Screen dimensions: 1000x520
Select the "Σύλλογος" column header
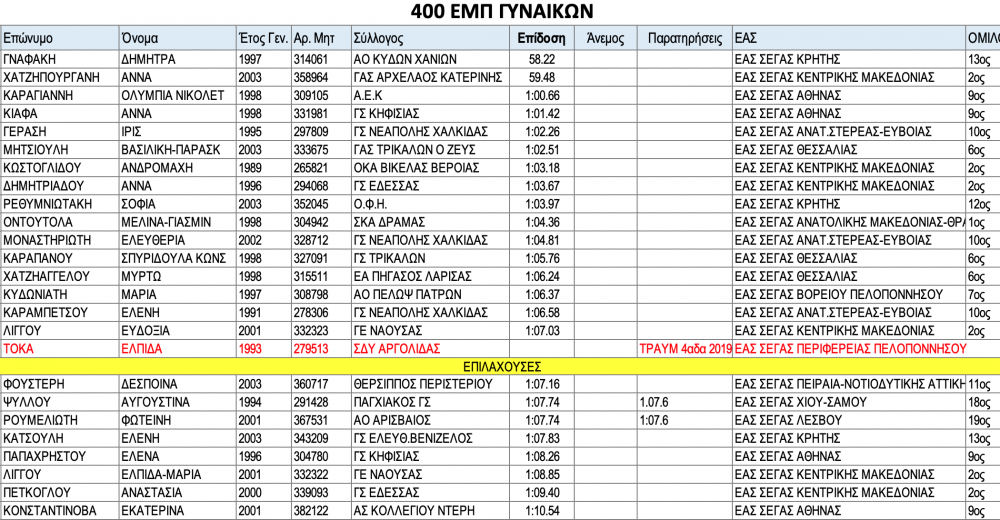pos(378,39)
